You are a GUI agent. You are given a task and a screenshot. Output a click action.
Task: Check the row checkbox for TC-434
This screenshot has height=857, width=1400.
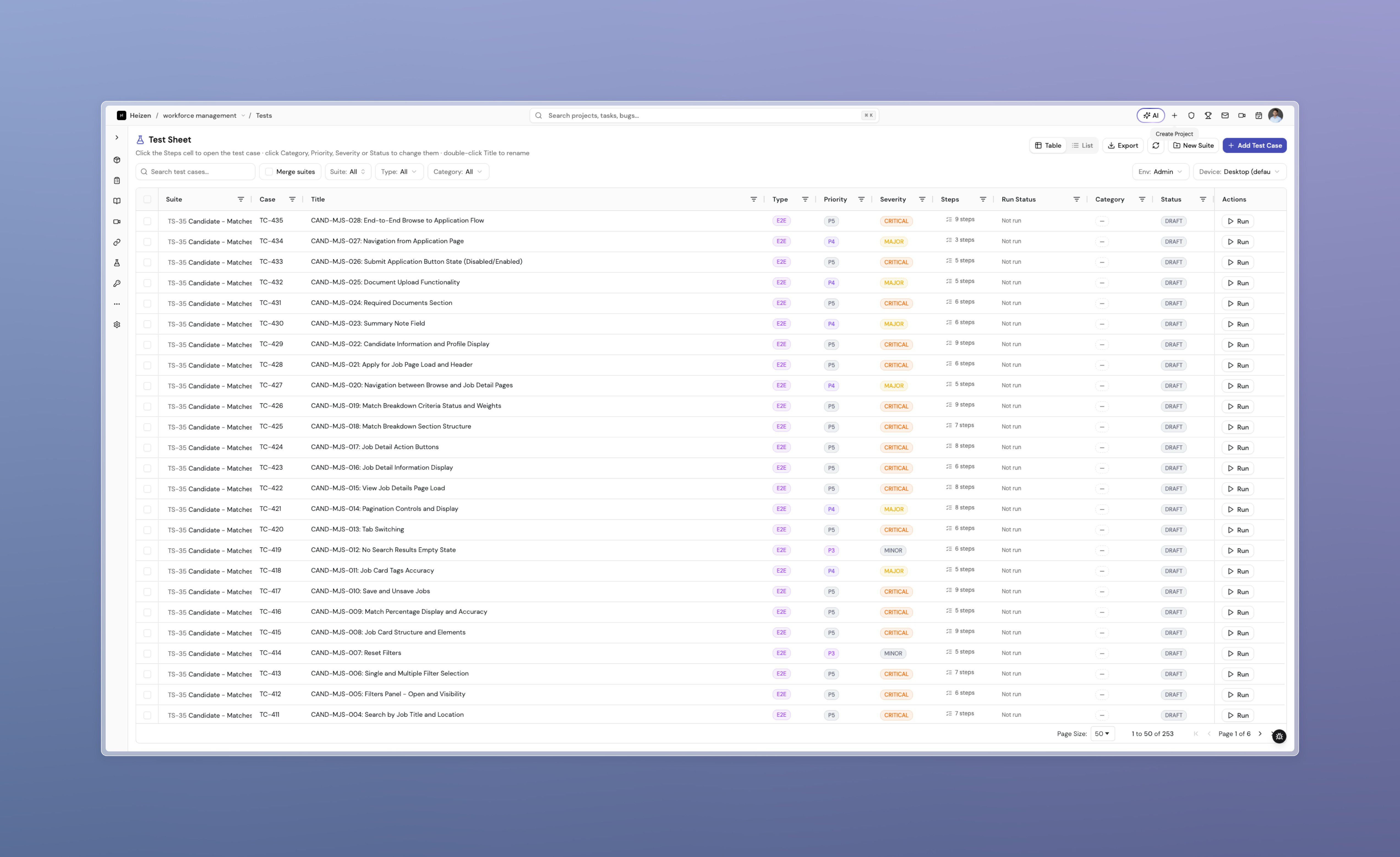147,242
